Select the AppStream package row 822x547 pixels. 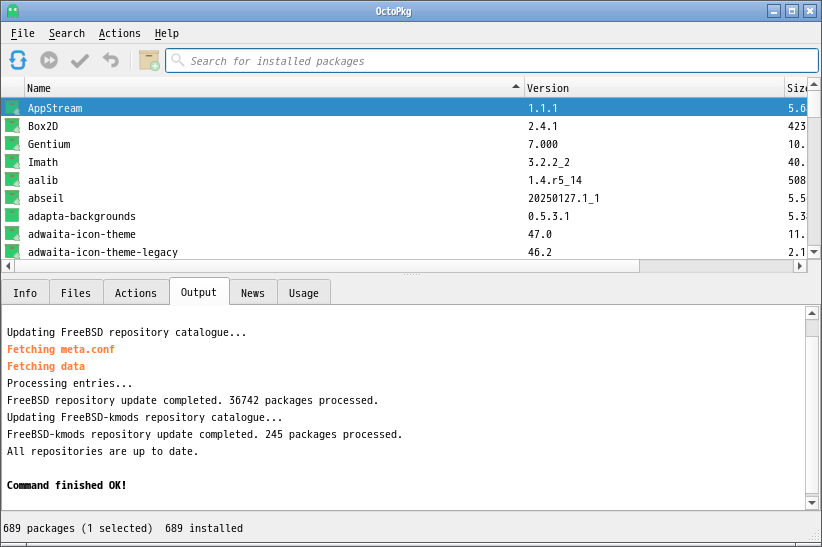404,108
